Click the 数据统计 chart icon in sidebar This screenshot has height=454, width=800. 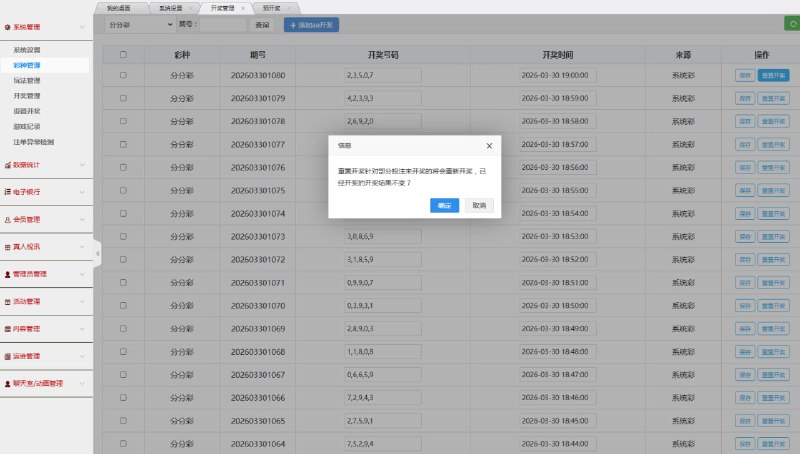(8, 165)
